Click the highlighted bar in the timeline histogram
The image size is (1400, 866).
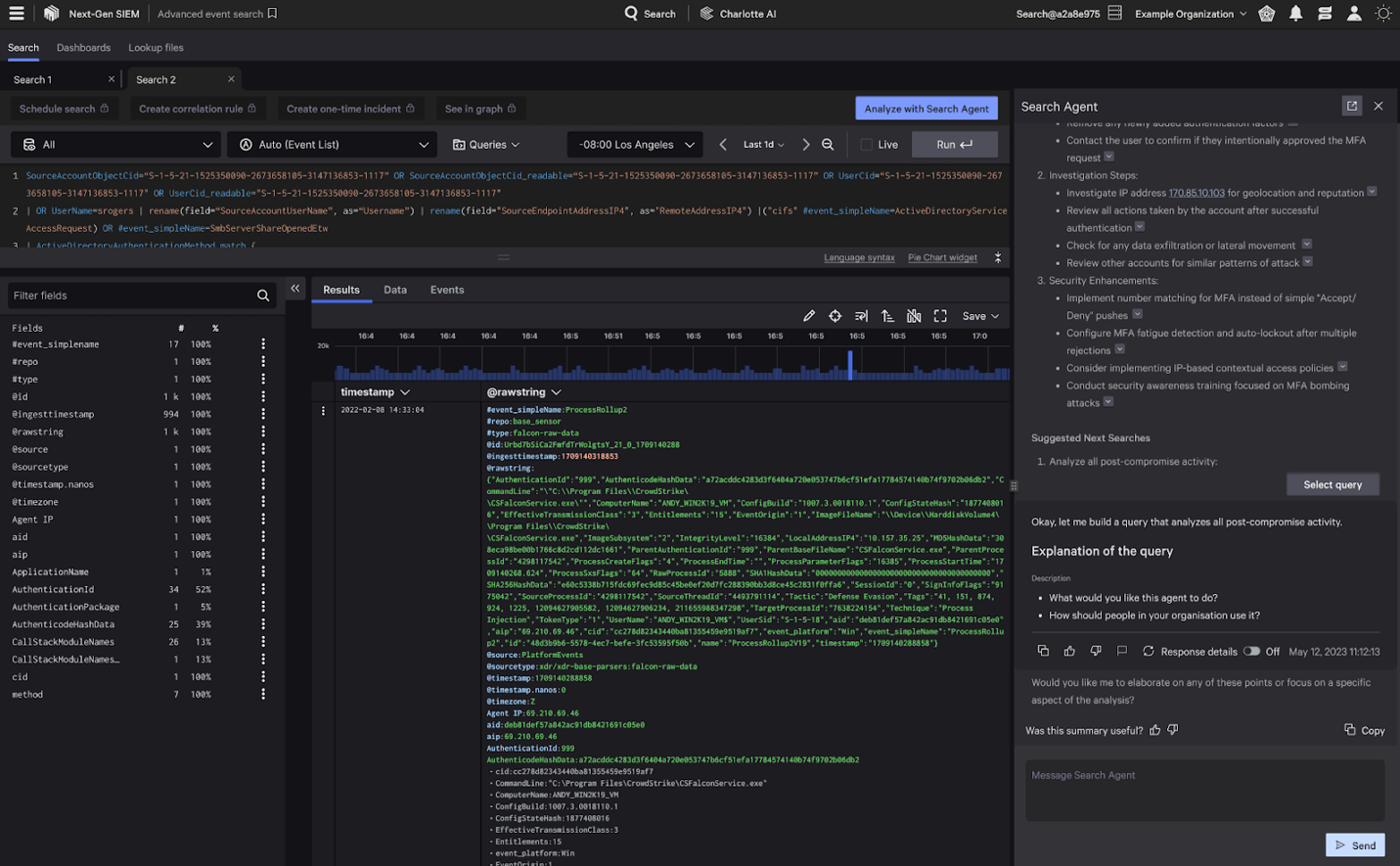pyautogui.click(x=850, y=365)
